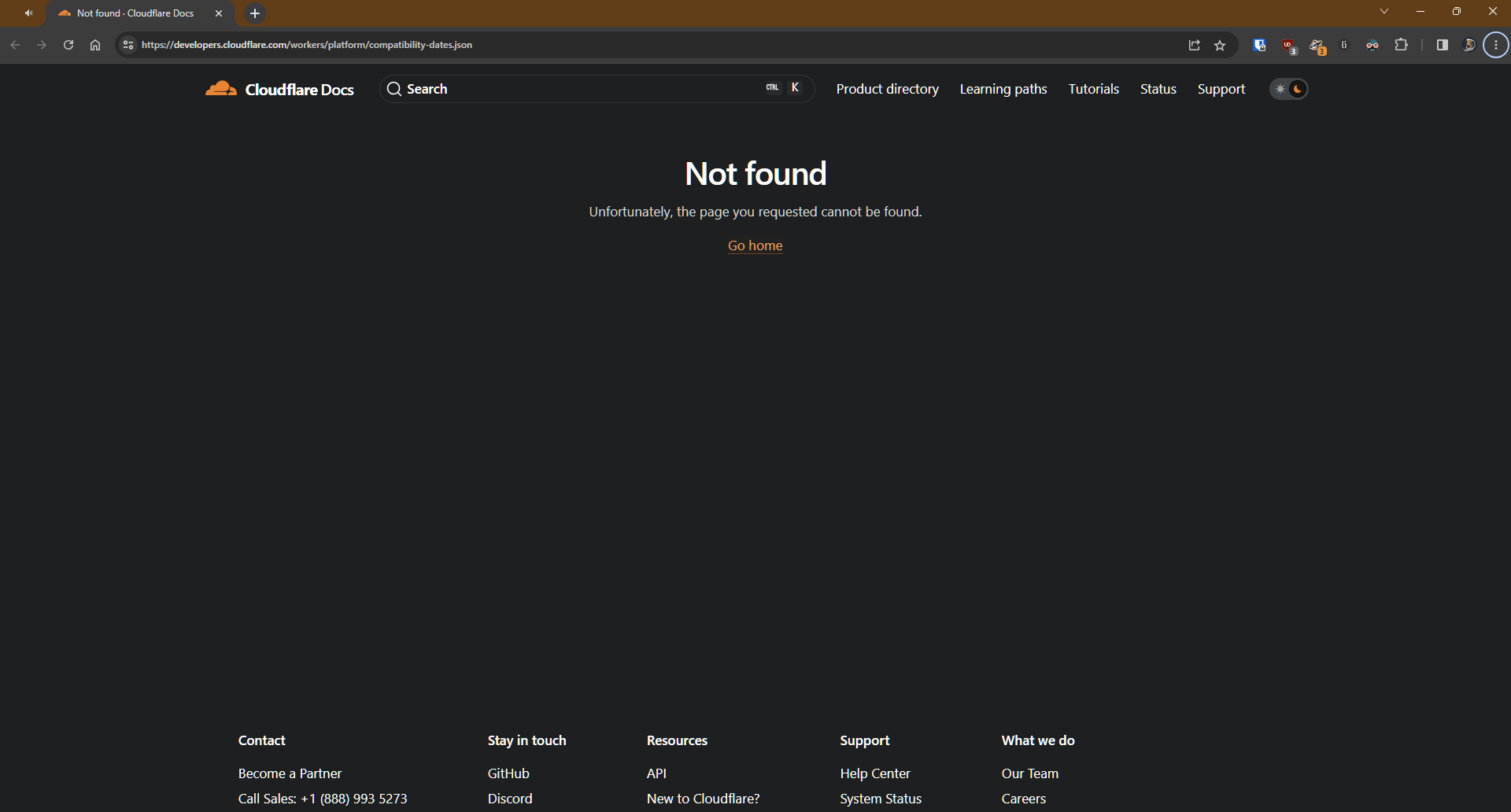Viewport: 1511px width, 812px height.
Task: Open the GitHub footer link
Action: 508,773
